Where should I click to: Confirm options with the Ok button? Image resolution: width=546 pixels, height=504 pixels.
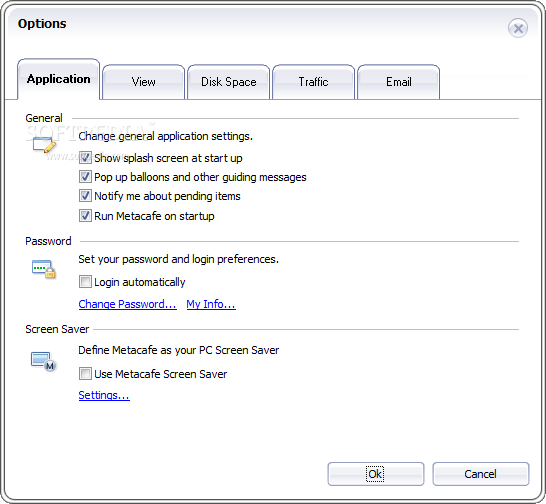click(376, 474)
